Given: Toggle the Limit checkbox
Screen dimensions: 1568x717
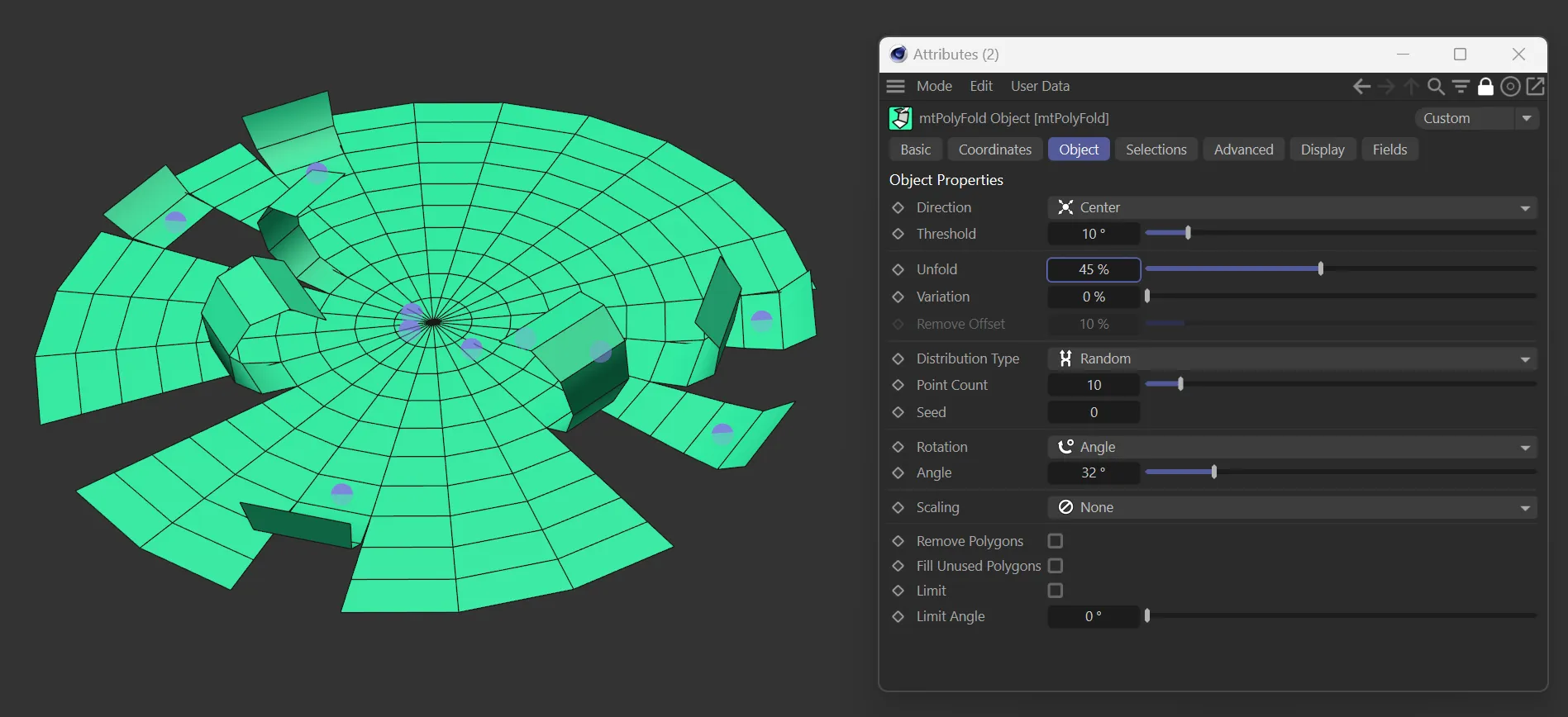Looking at the screenshot, I should pos(1056,591).
